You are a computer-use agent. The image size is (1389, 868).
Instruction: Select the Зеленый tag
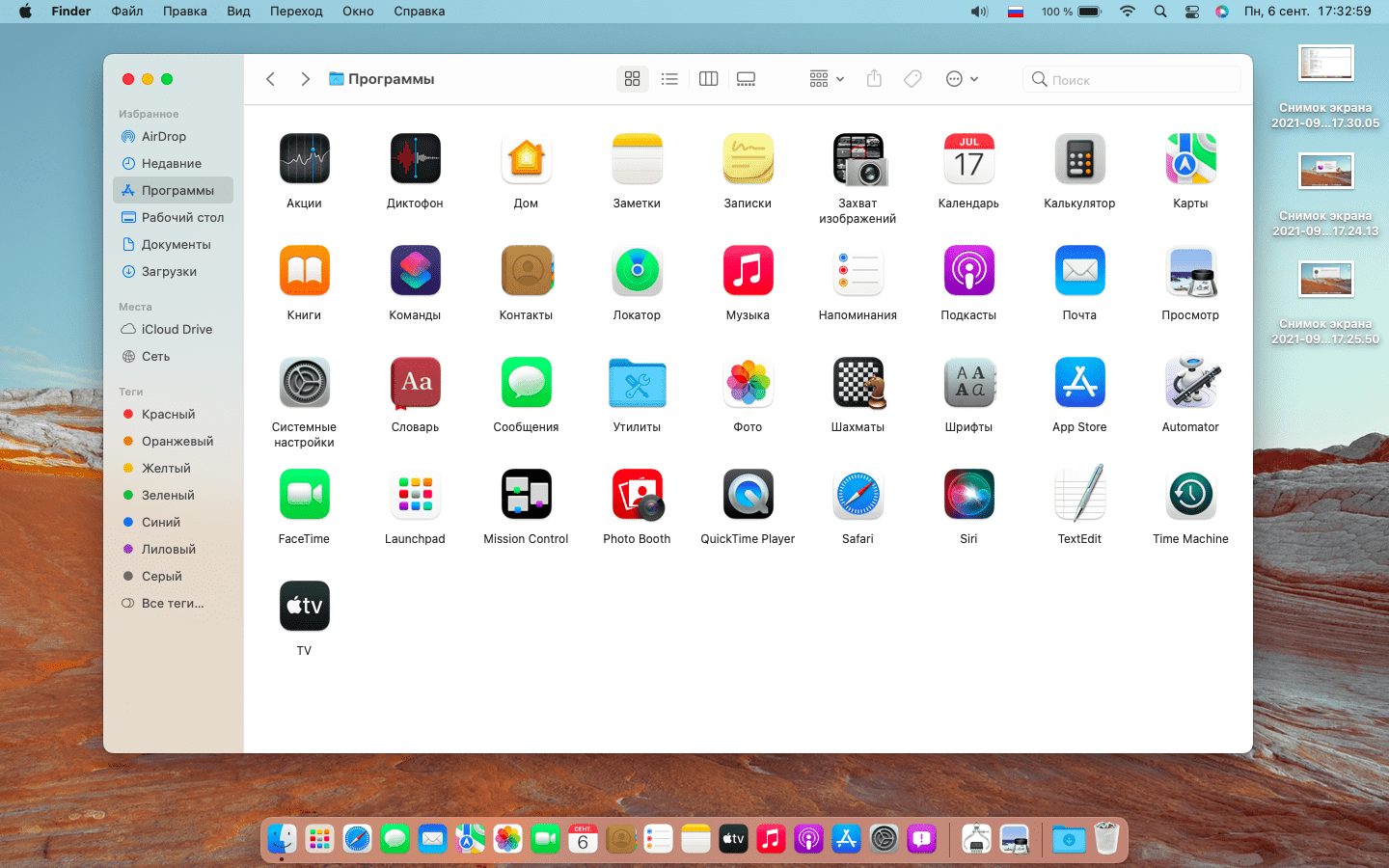[173, 496]
